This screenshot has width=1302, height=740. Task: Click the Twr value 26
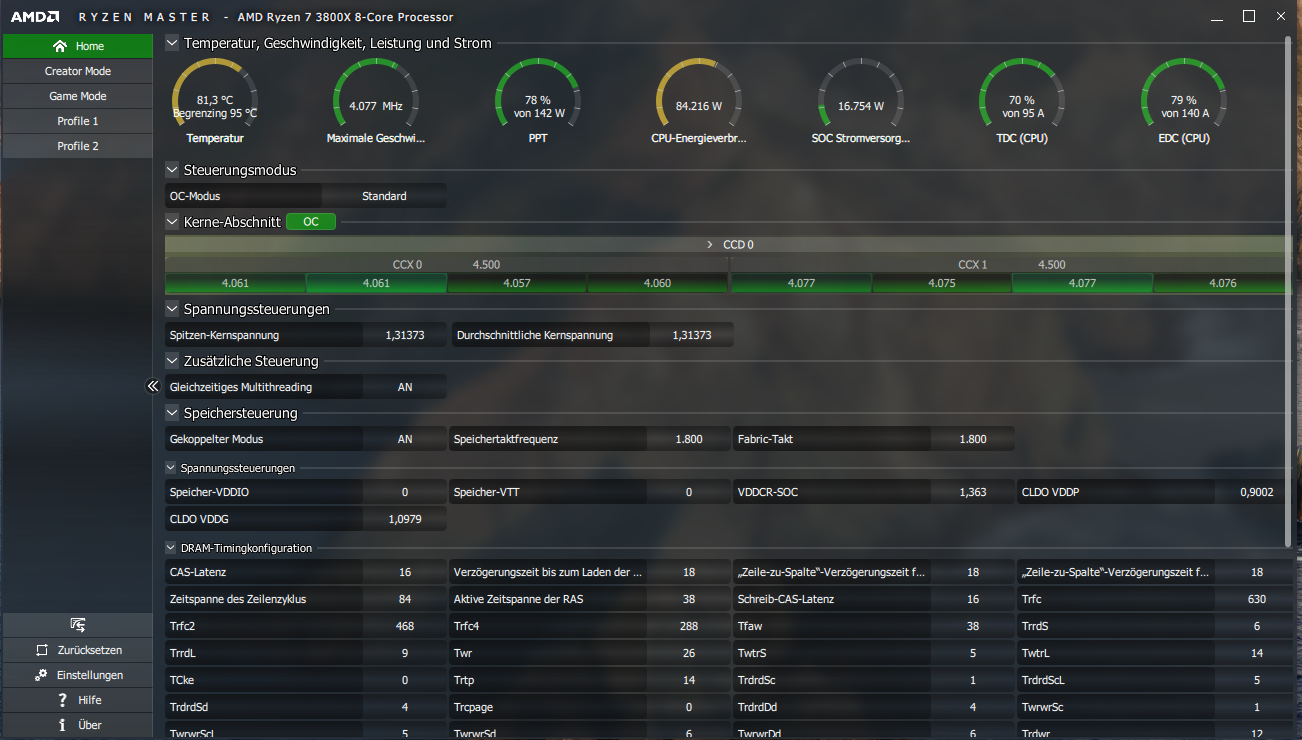689,653
